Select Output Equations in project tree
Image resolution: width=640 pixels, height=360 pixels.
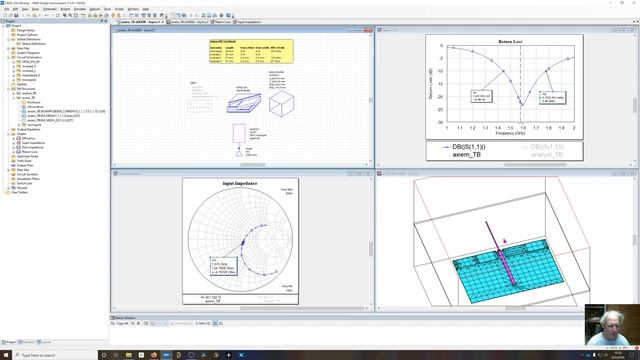pyautogui.click(x=28, y=129)
